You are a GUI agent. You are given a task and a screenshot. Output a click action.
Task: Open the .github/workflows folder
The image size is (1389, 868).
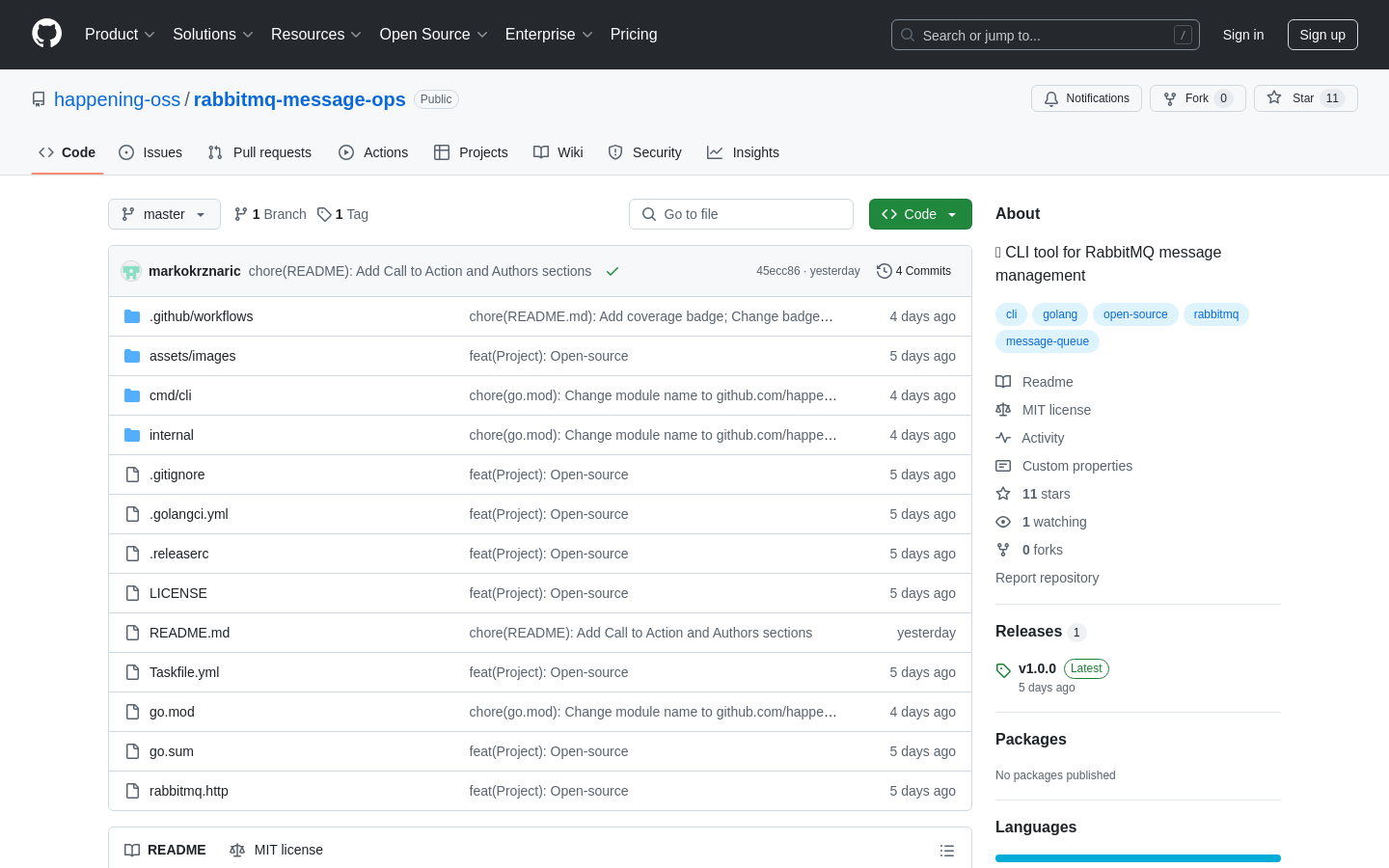pos(201,316)
